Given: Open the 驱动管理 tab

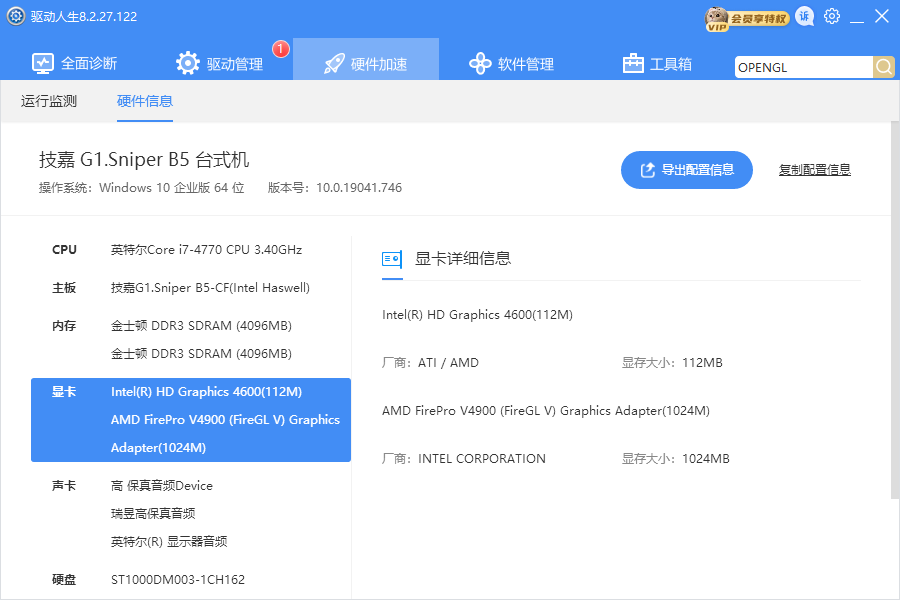Looking at the screenshot, I should pyautogui.click(x=220, y=63).
